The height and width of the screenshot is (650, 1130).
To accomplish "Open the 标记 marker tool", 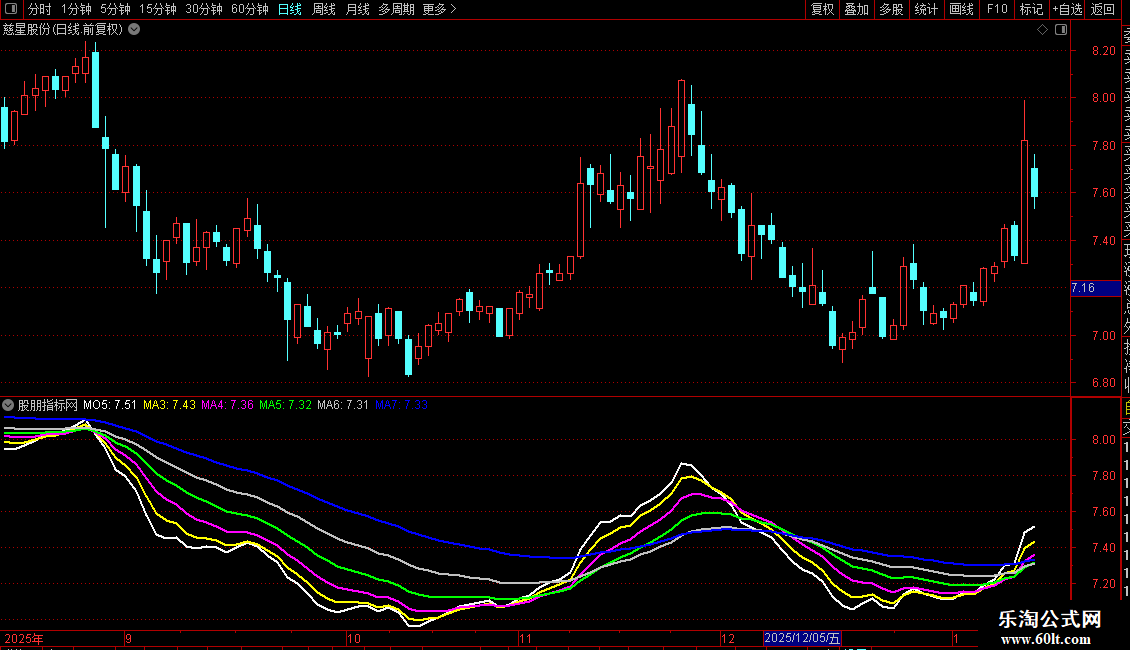I will pyautogui.click(x=1031, y=9).
